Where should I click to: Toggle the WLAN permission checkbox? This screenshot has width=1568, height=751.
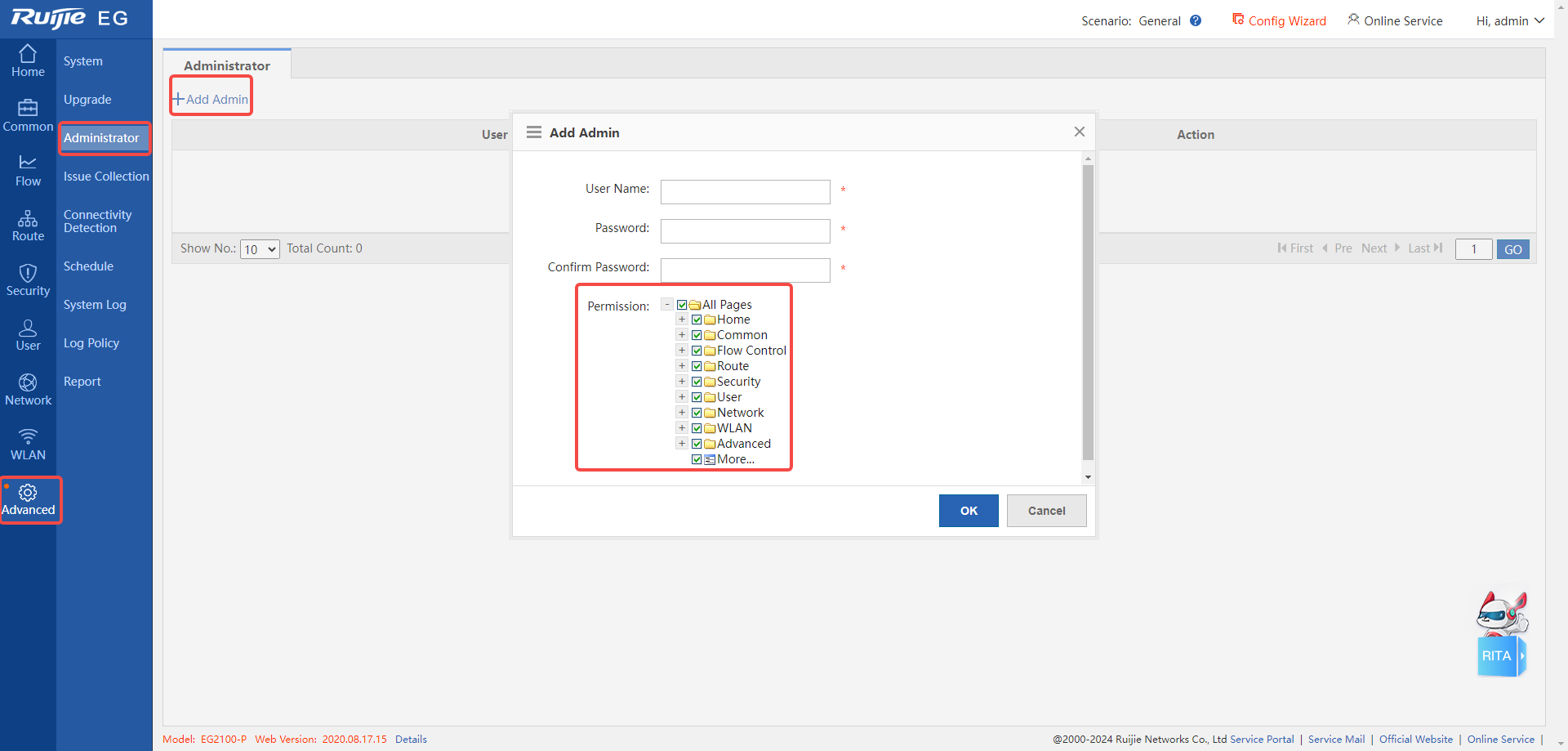coord(697,428)
